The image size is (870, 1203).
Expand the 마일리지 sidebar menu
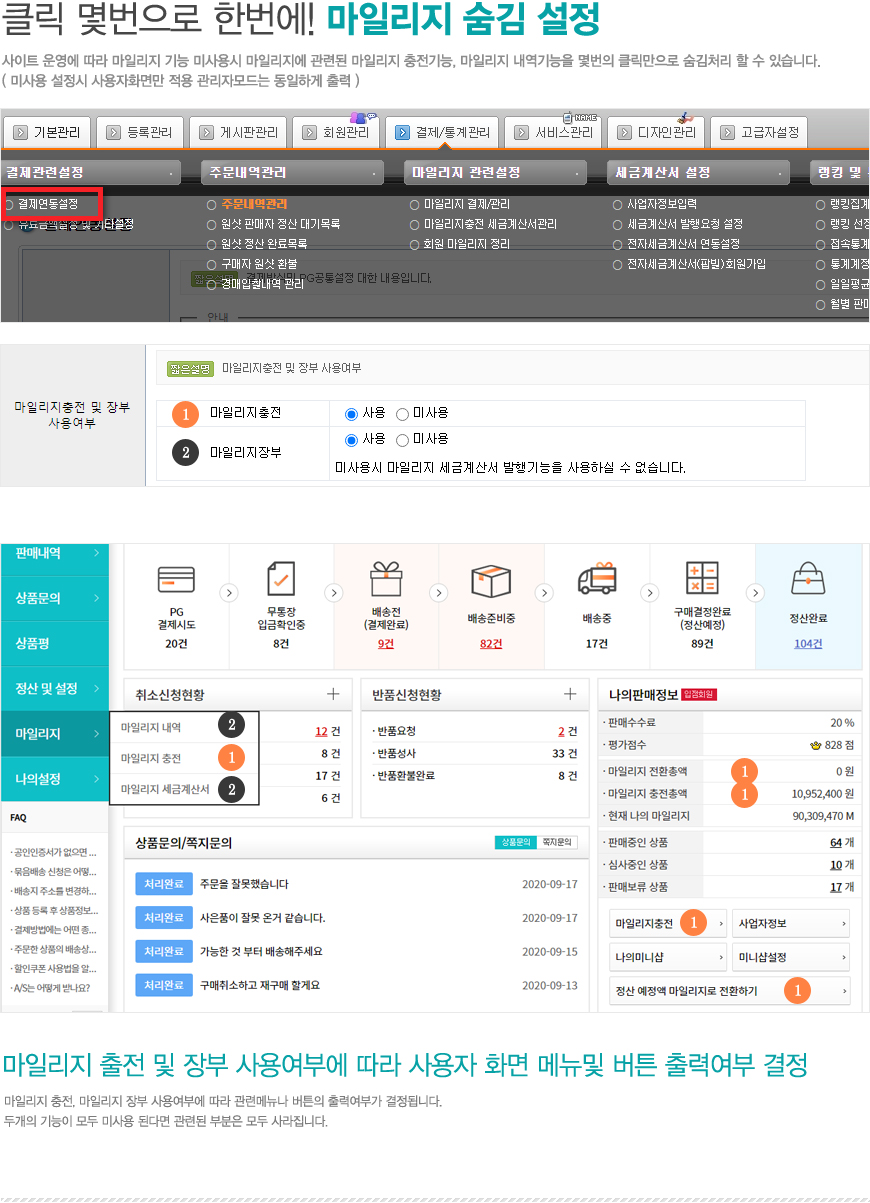[54, 734]
